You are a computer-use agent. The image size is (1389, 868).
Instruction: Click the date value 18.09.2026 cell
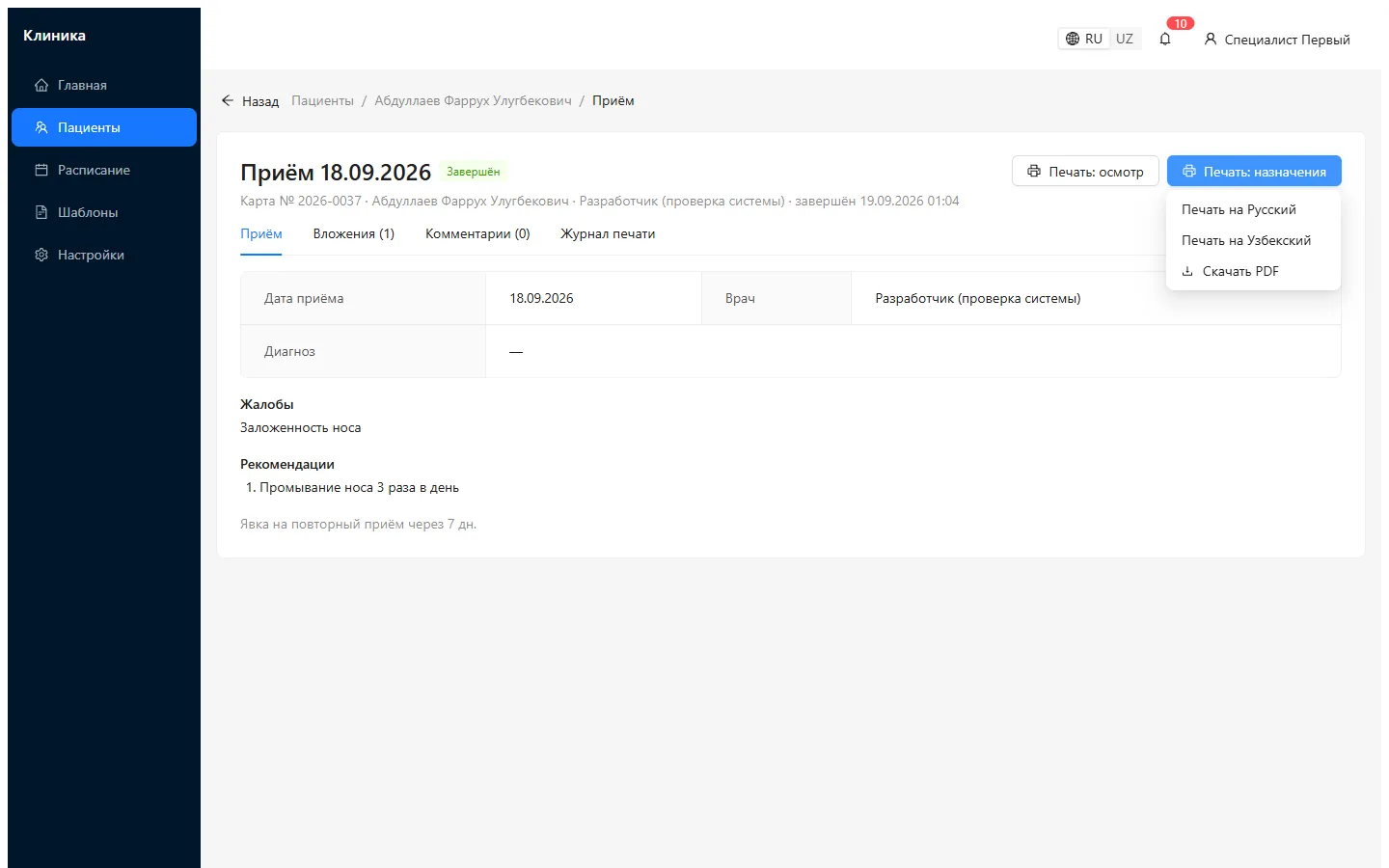click(593, 298)
